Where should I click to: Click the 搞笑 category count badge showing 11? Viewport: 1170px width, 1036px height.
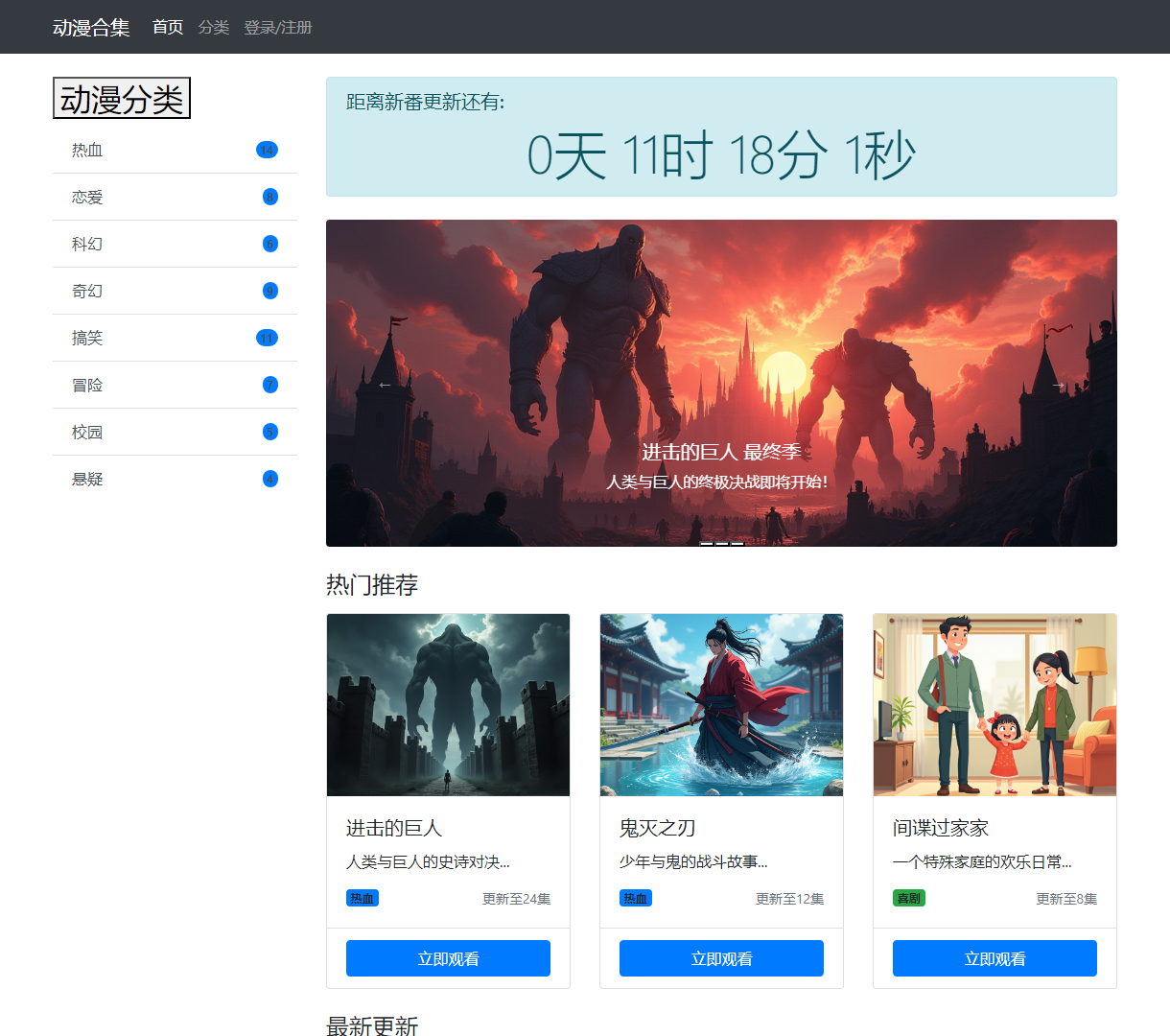(x=267, y=338)
